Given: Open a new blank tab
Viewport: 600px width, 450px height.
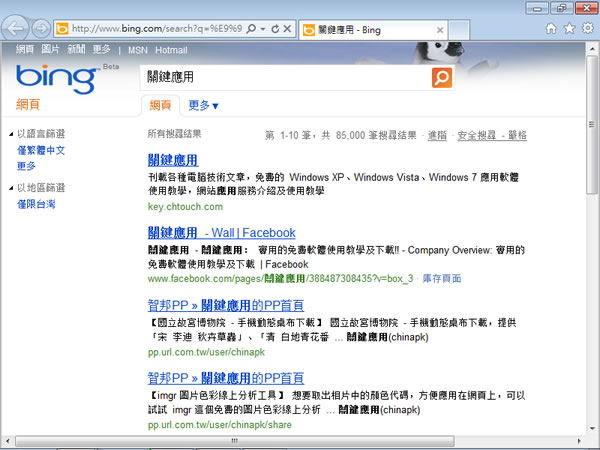Looking at the screenshot, I should [459, 30].
